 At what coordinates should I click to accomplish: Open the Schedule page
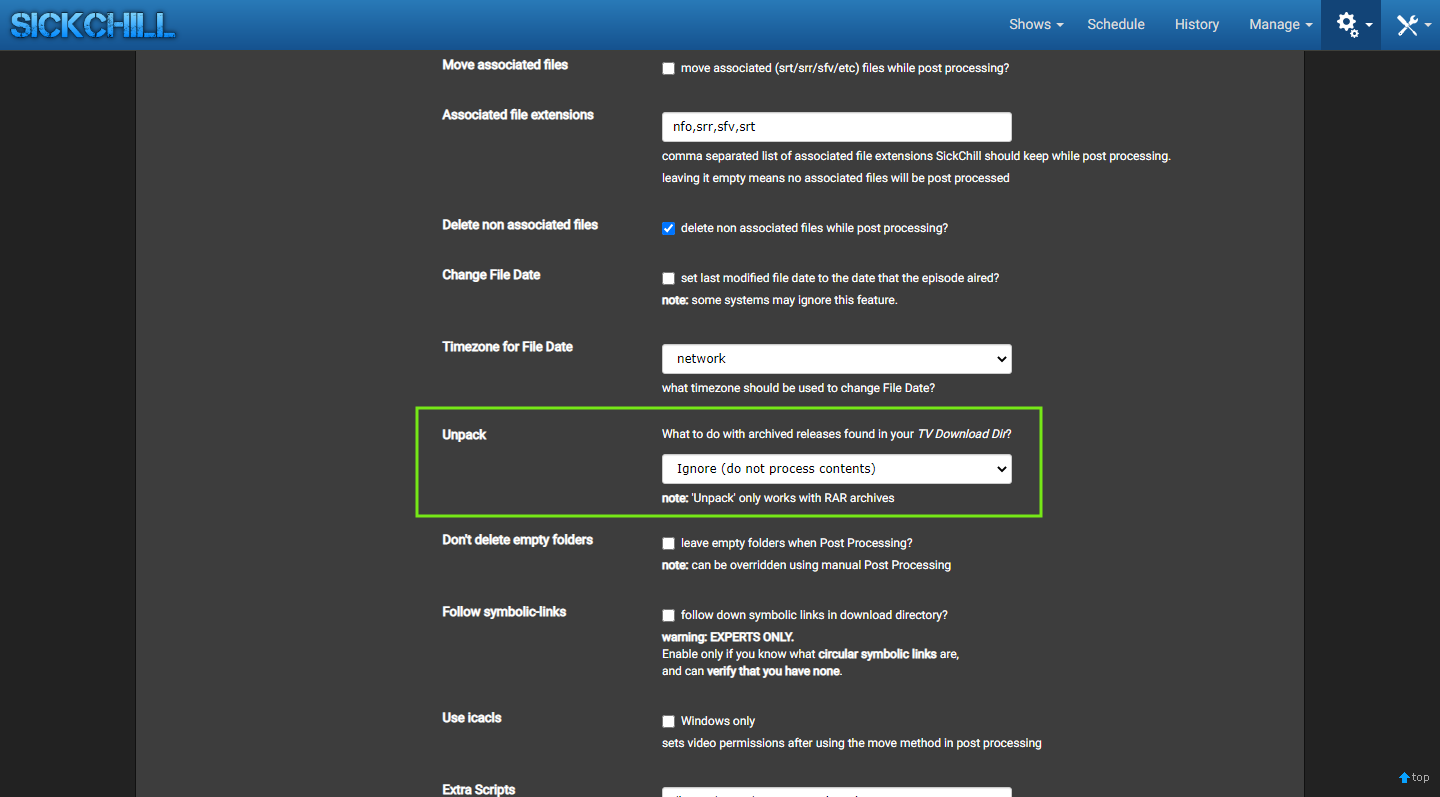tap(1116, 25)
